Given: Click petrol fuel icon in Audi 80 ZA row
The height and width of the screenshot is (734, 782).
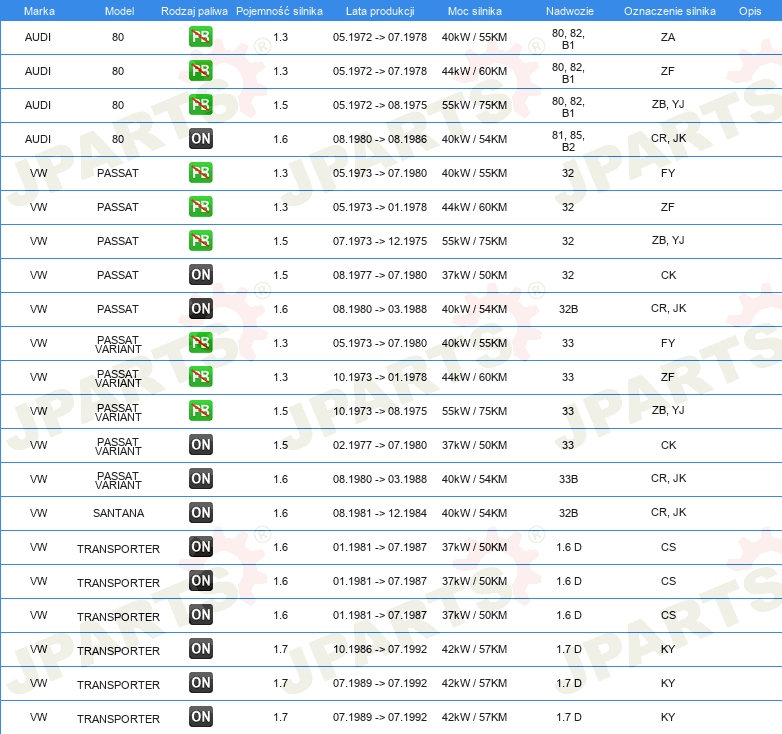Looking at the screenshot, I should 200,37.
